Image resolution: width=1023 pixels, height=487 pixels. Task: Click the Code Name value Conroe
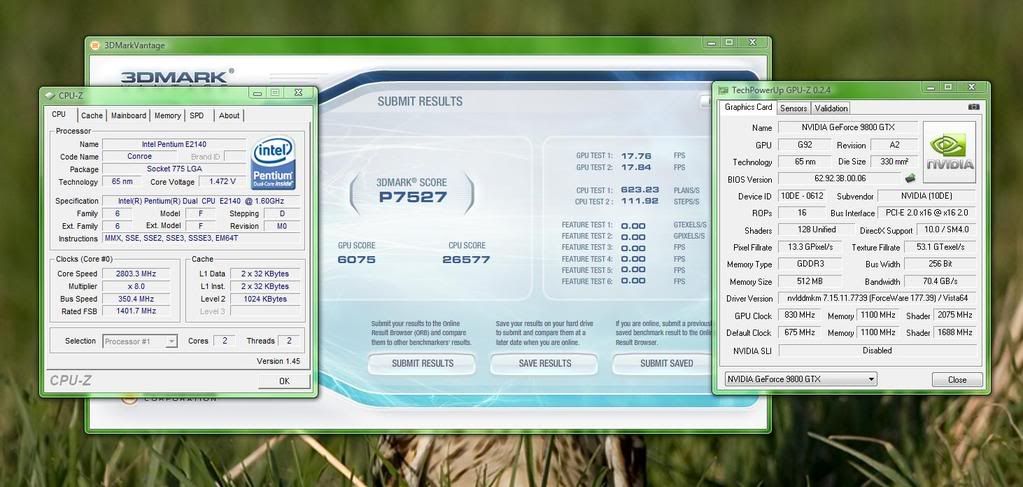tap(140, 157)
